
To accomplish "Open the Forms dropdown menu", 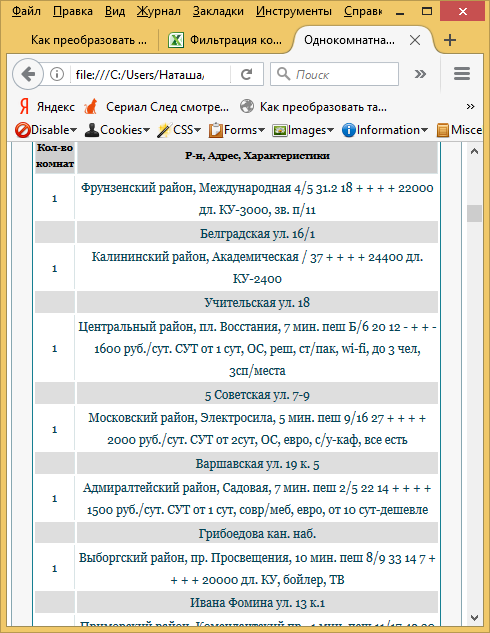I will (237, 130).
